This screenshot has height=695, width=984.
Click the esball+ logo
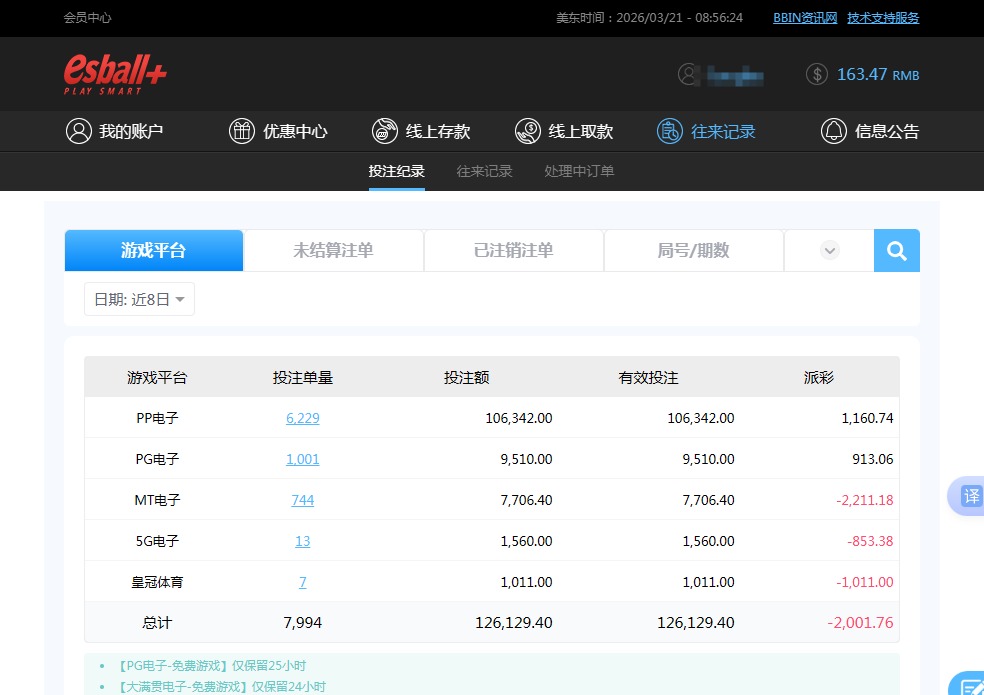pos(112,73)
